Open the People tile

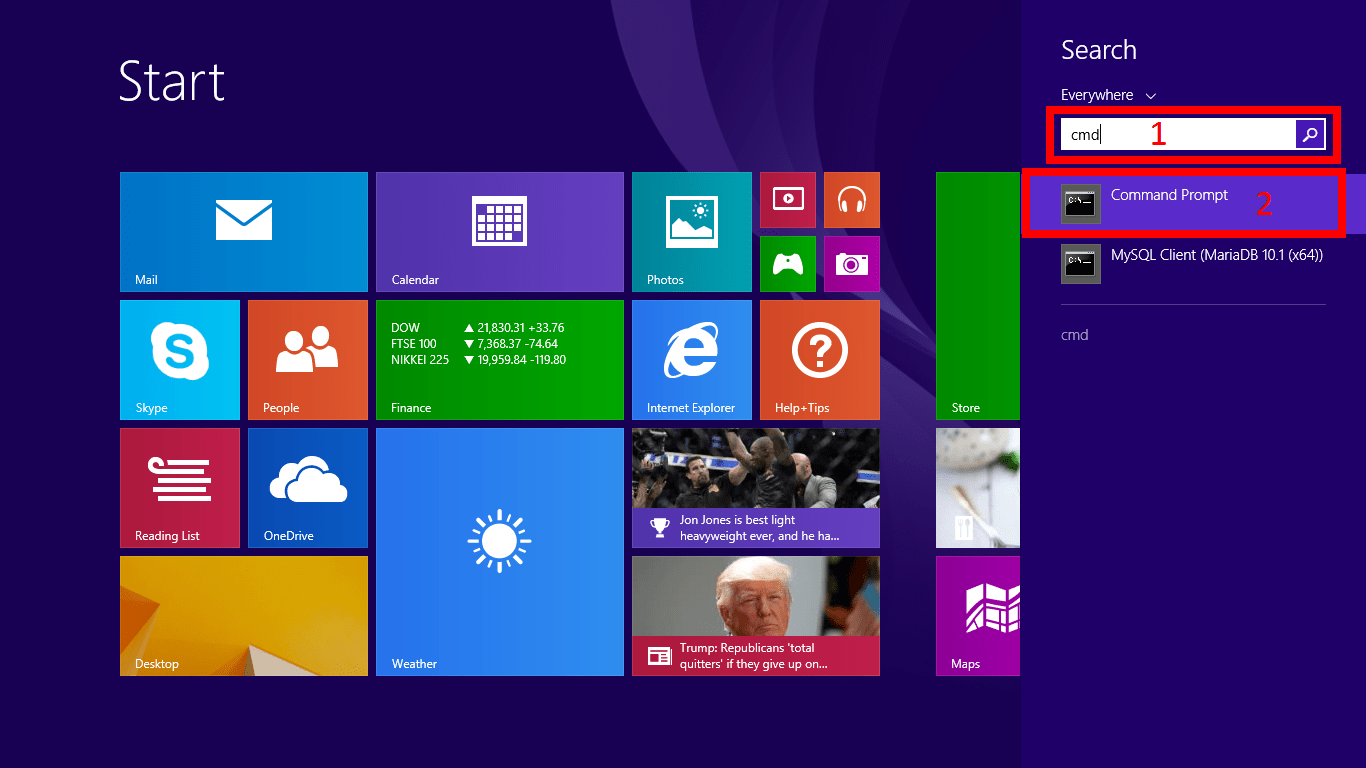point(308,360)
